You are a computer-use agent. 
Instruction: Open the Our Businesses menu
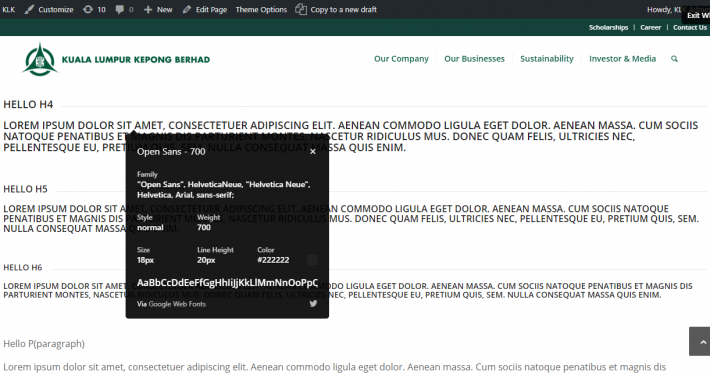[474, 59]
